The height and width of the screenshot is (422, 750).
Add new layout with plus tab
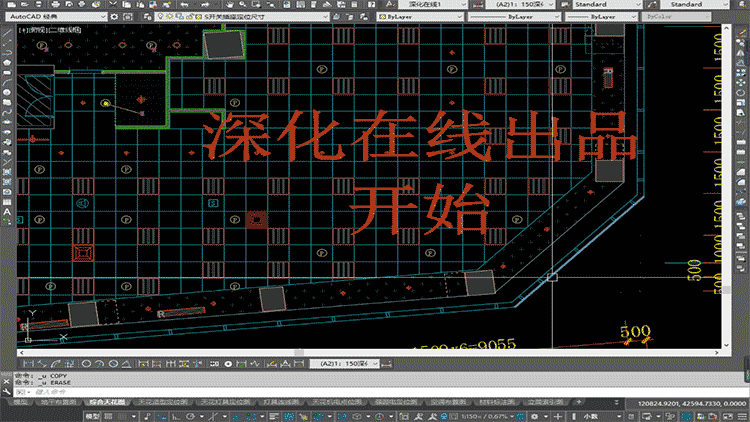(x=580, y=402)
